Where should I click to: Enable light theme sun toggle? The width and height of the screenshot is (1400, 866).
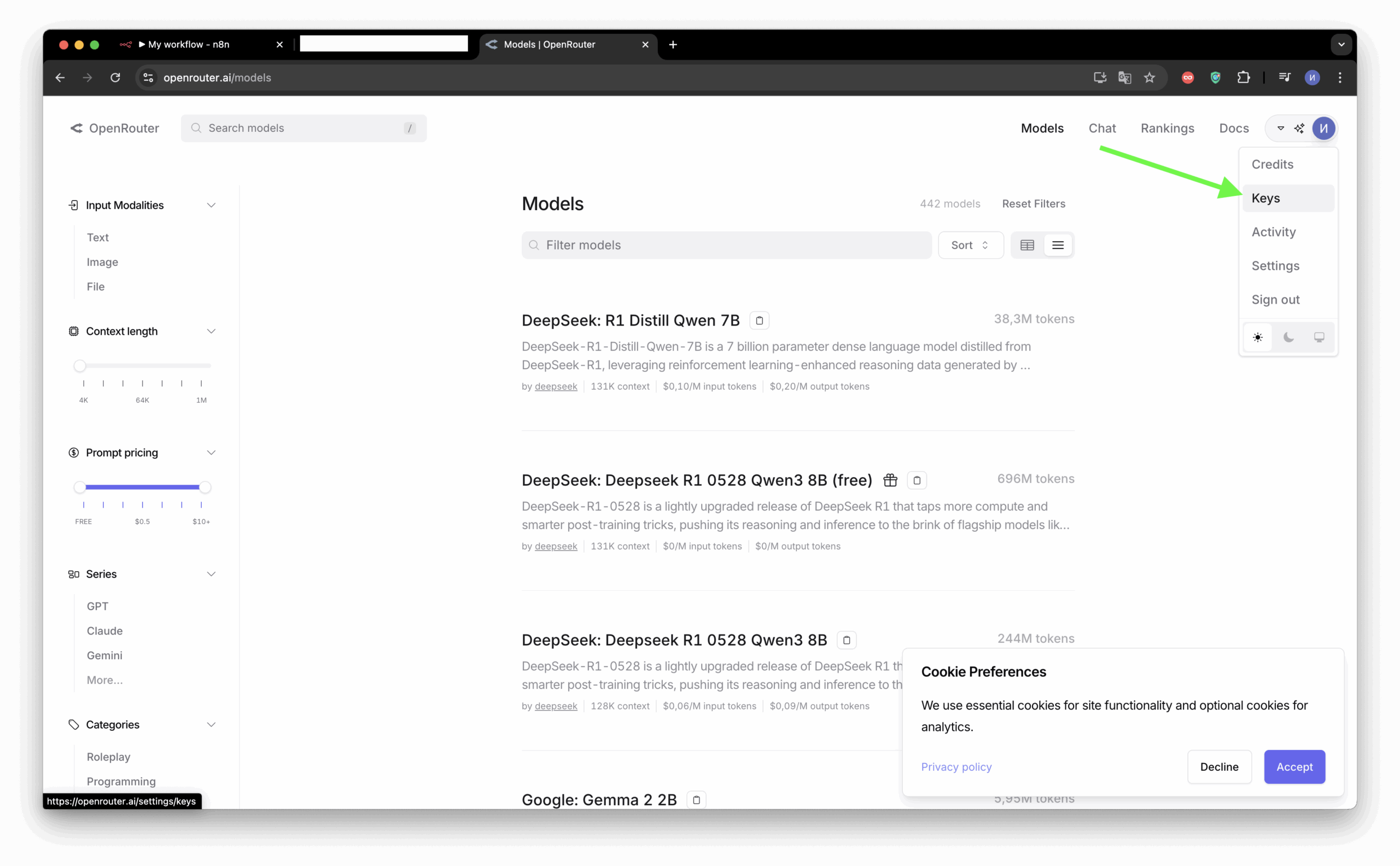(1257, 338)
